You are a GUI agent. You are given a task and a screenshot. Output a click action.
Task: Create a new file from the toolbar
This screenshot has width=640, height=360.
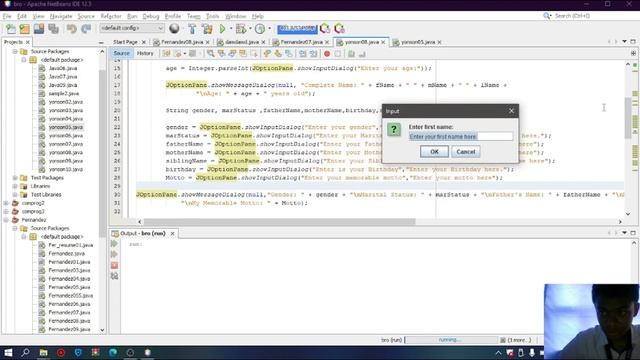(x=11, y=29)
